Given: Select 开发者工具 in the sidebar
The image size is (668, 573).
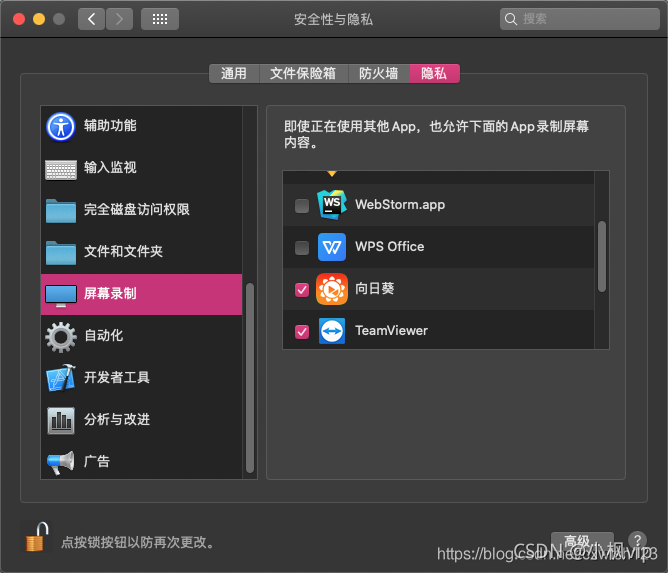Looking at the screenshot, I should [141, 378].
